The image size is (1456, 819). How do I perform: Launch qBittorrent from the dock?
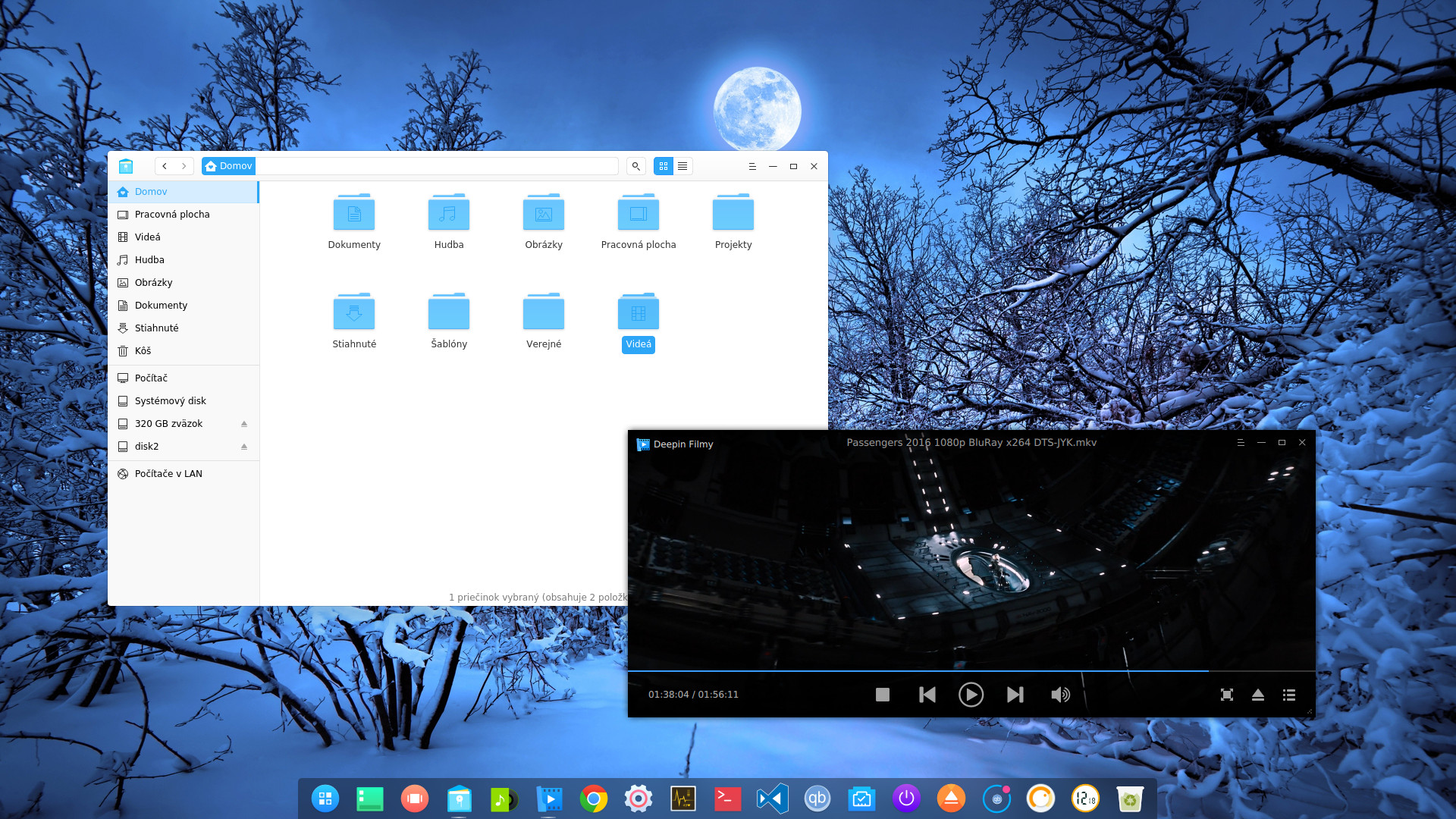tap(817, 799)
